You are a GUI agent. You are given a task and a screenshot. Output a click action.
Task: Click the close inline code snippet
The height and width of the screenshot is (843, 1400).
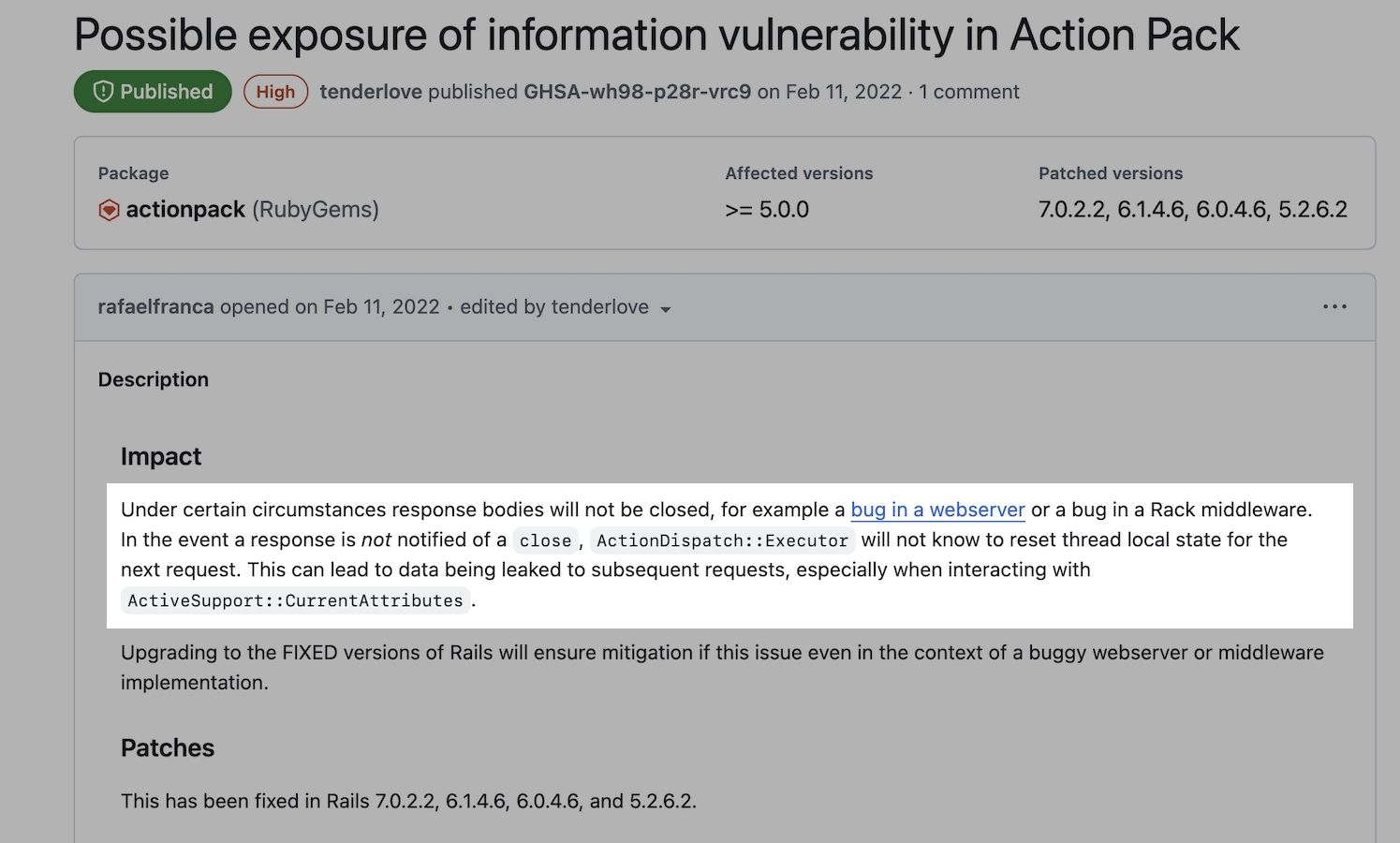point(545,540)
